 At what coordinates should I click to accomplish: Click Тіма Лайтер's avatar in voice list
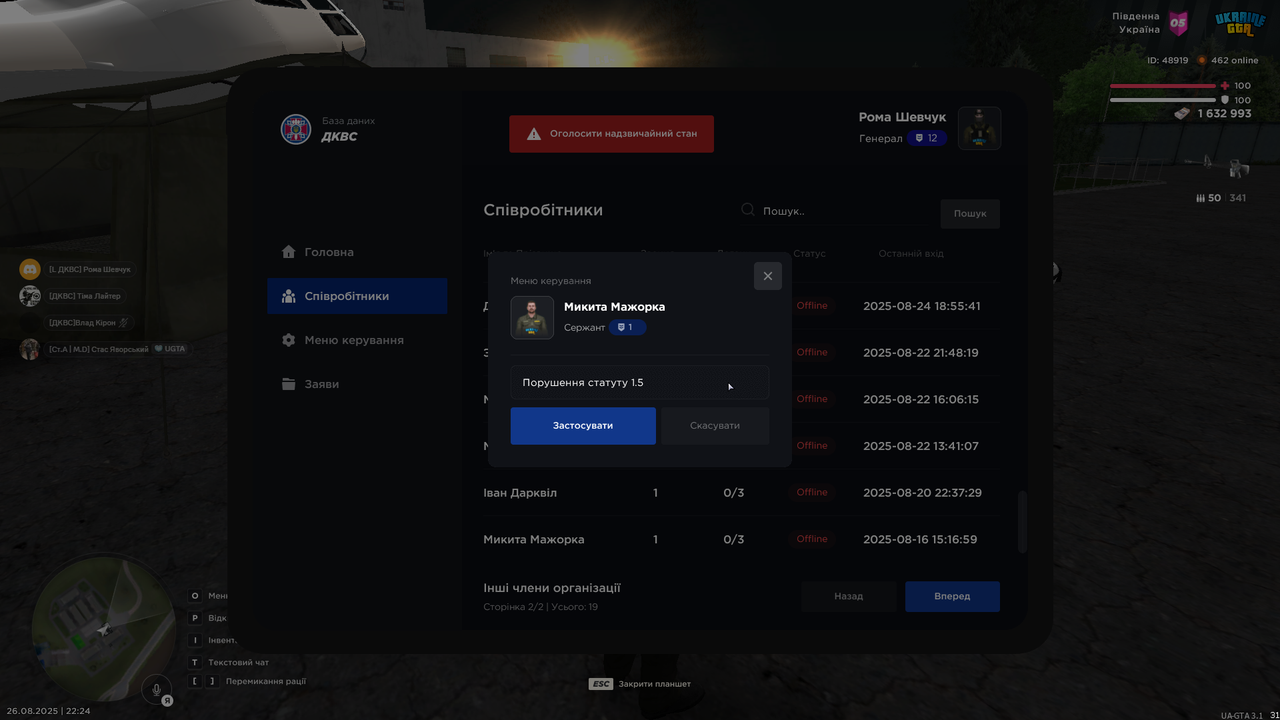pyautogui.click(x=30, y=296)
